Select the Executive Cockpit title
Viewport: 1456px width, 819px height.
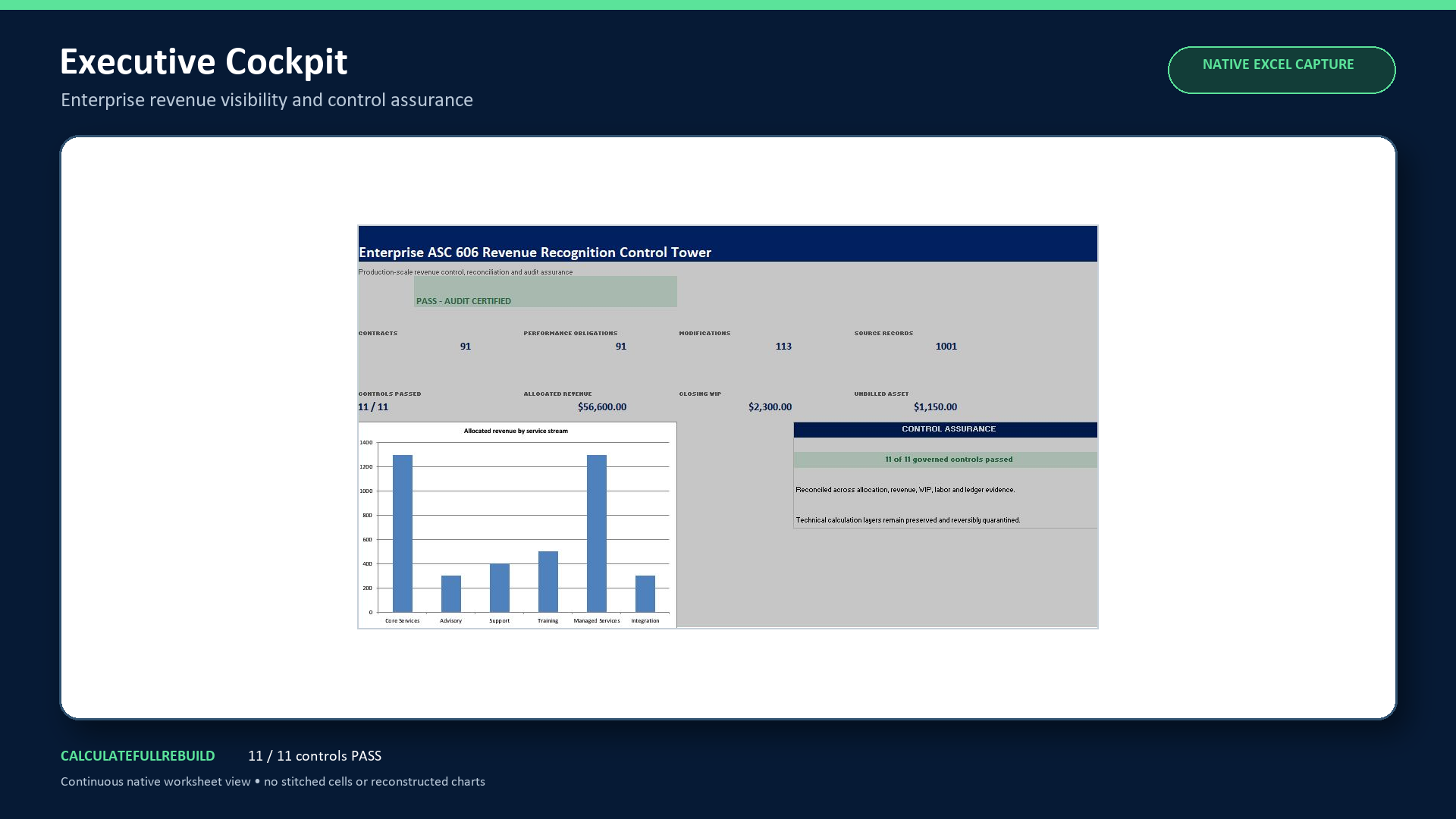203,61
